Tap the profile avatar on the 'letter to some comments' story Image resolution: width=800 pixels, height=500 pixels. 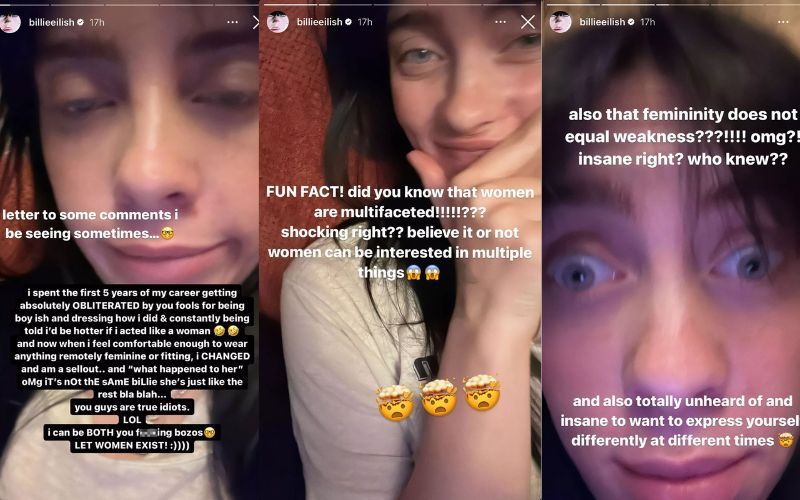tap(10, 22)
